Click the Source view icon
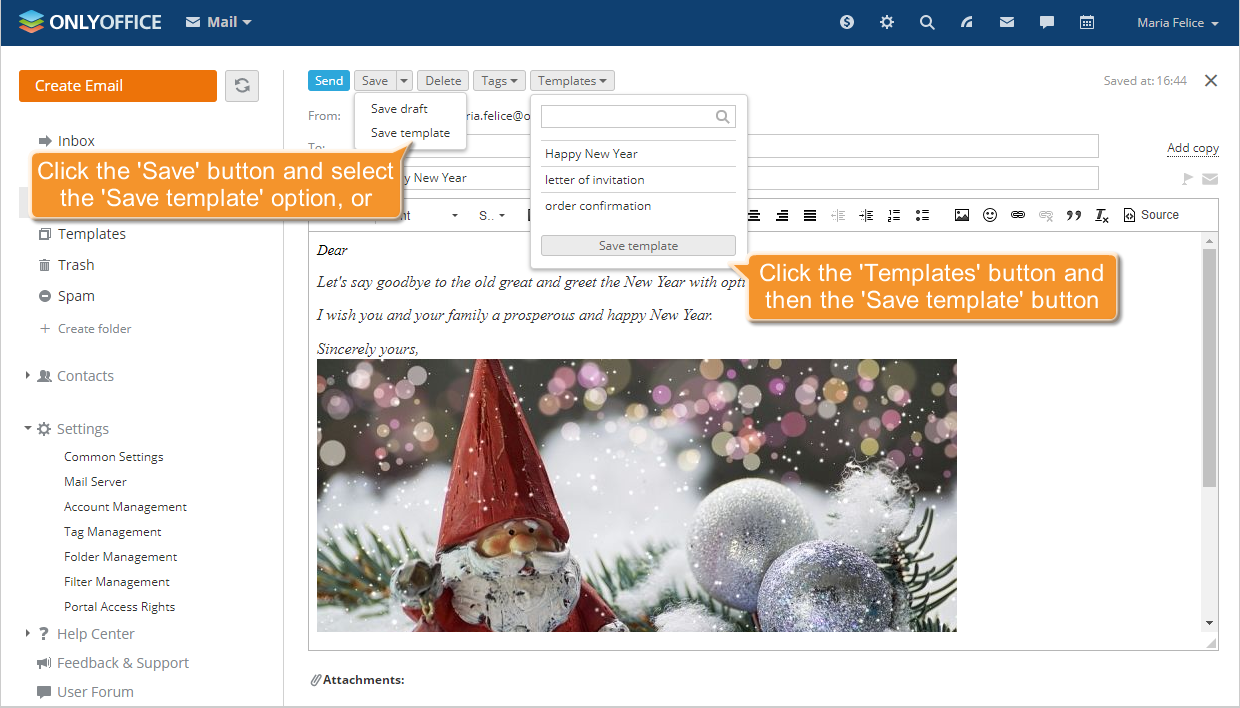Screen dimensions: 1240x708 (1151, 215)
